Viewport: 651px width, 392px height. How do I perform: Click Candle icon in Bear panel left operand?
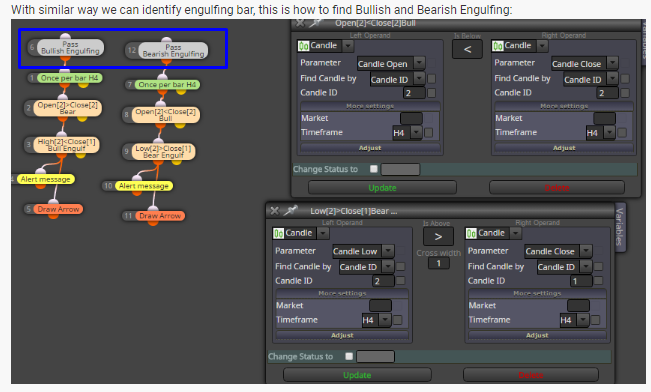coord(278,233)
